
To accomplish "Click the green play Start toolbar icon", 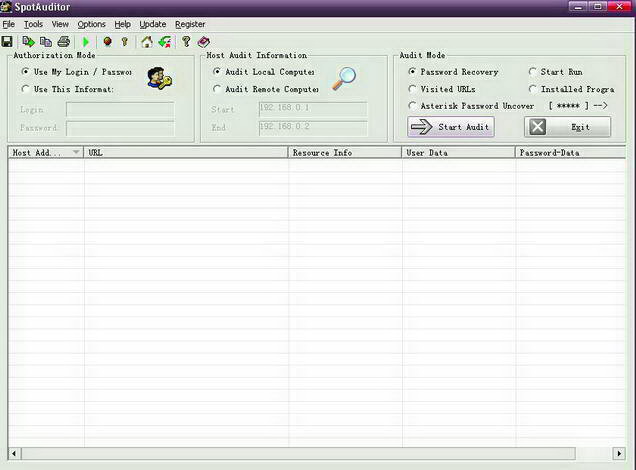I will point(86,41).
